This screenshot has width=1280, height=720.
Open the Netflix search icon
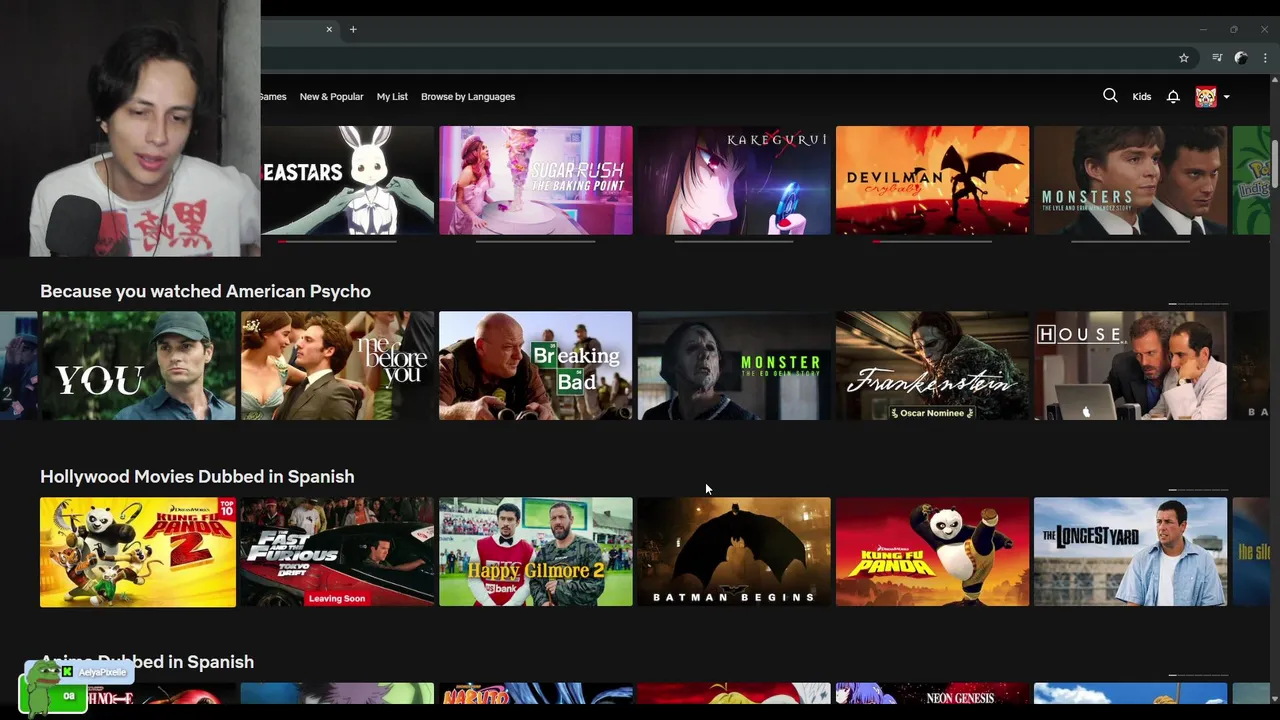1110,96
